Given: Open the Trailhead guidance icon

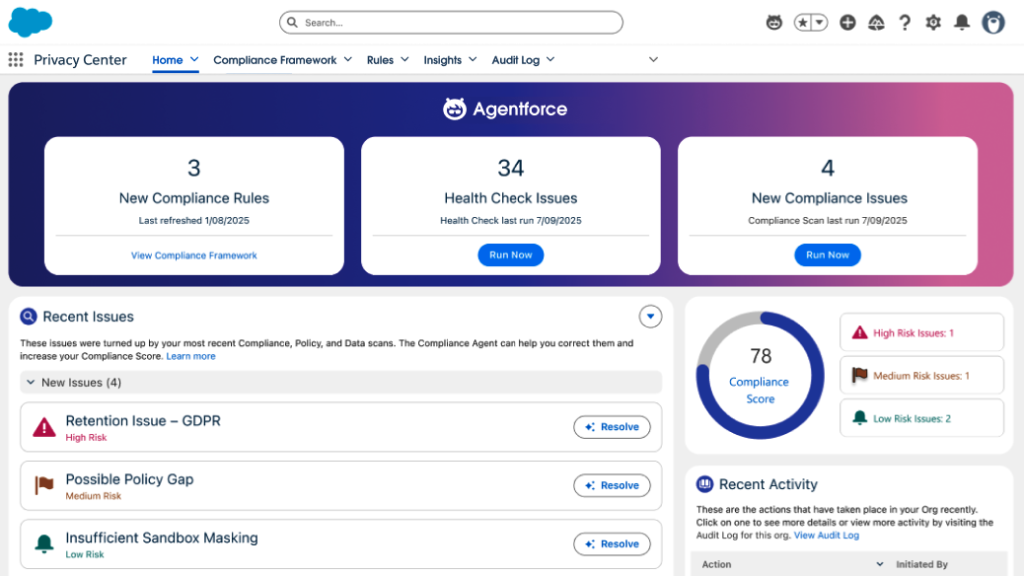Looking at the screenshot, I should (876, 22).
